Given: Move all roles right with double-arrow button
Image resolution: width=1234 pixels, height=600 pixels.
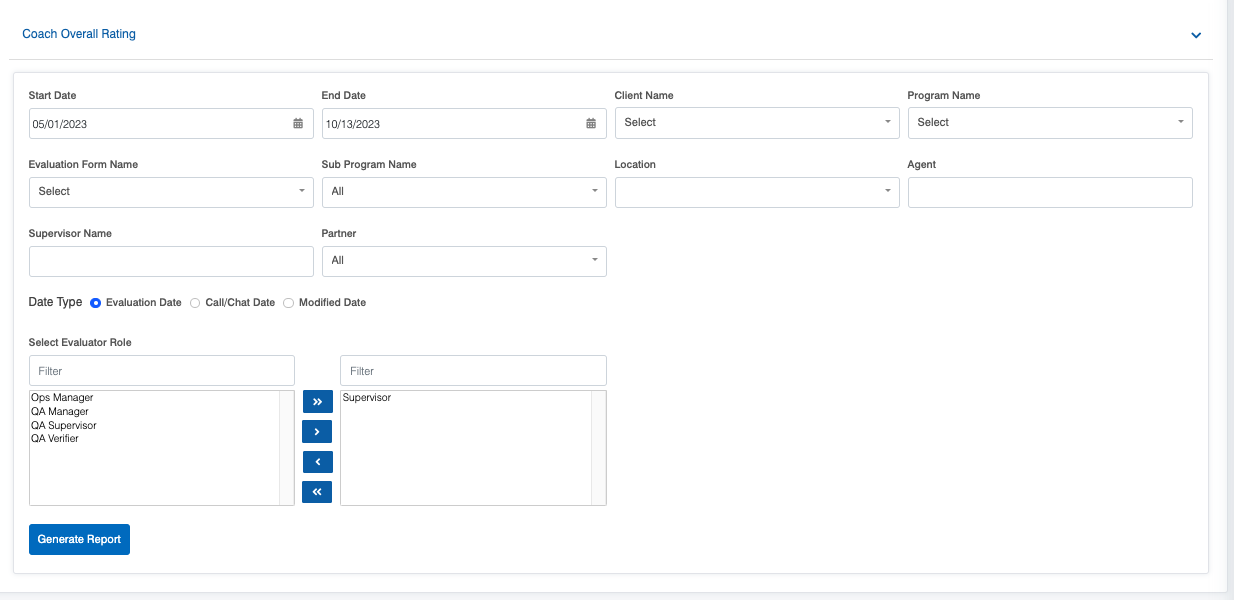Looking at the screenshot, I should (x=317, y=401).
